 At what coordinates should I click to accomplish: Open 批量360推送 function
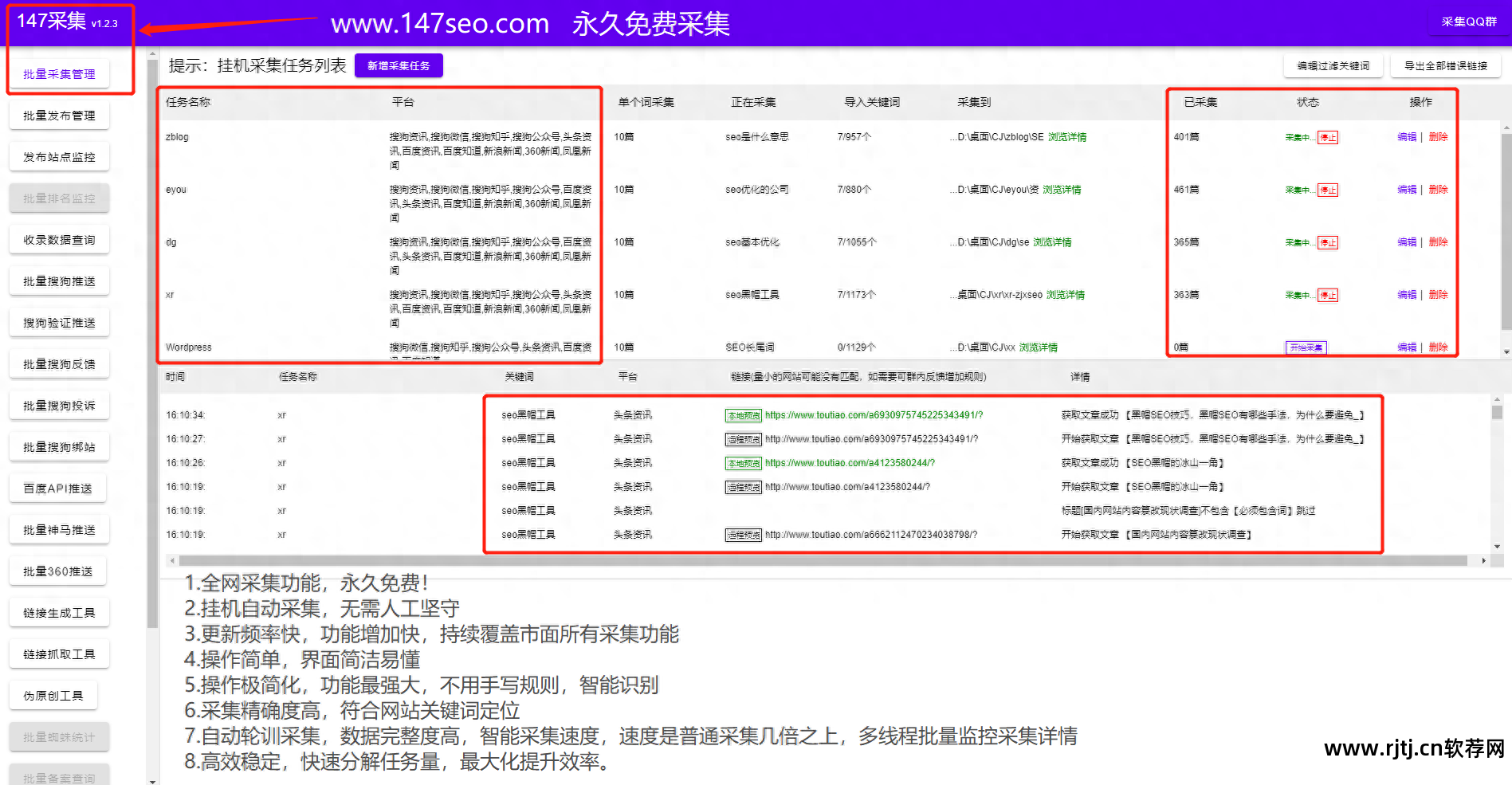coord(57,570)
